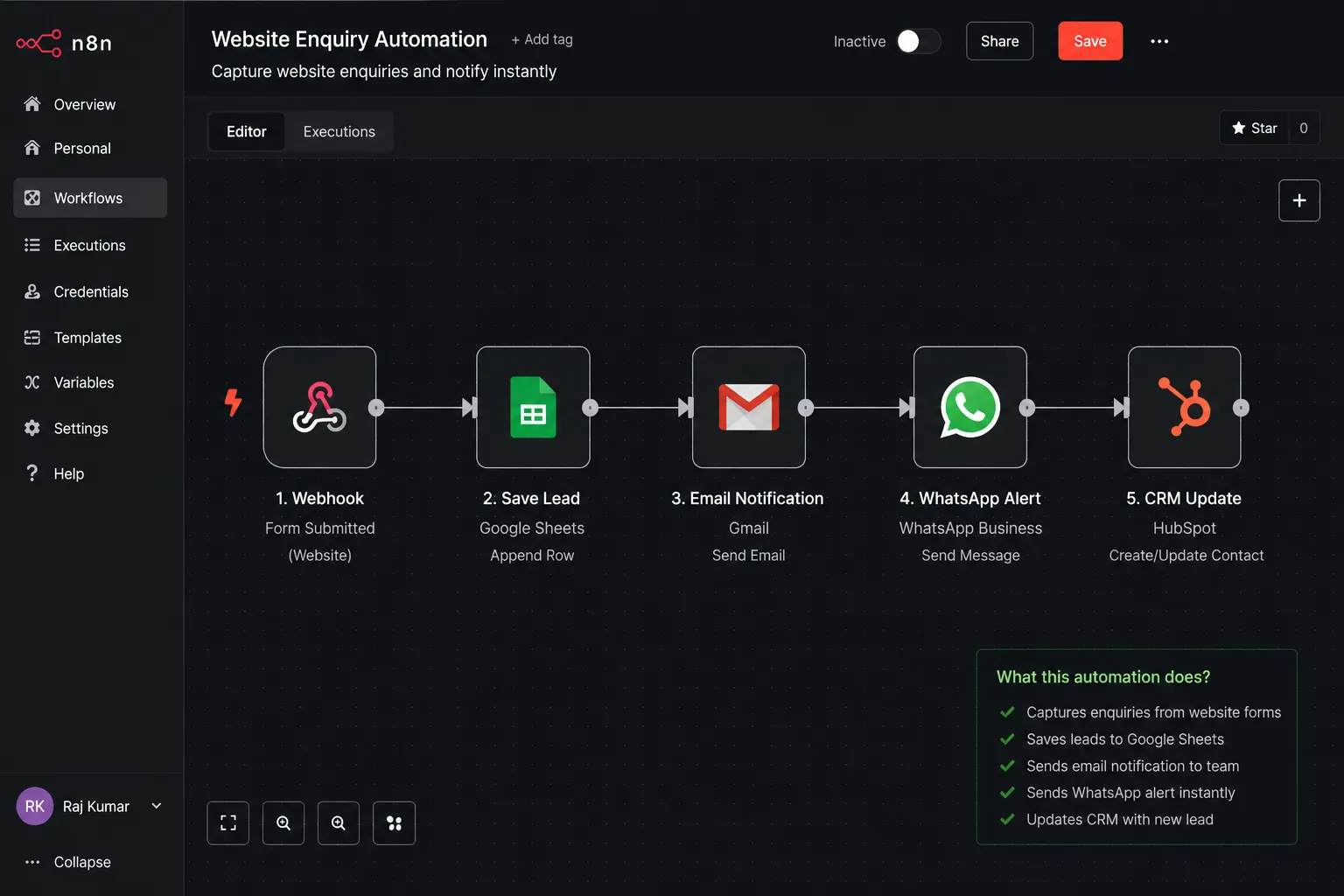1344x896 pixels.
Task: Switch to the Executions tab
Action: click(339, 131)
